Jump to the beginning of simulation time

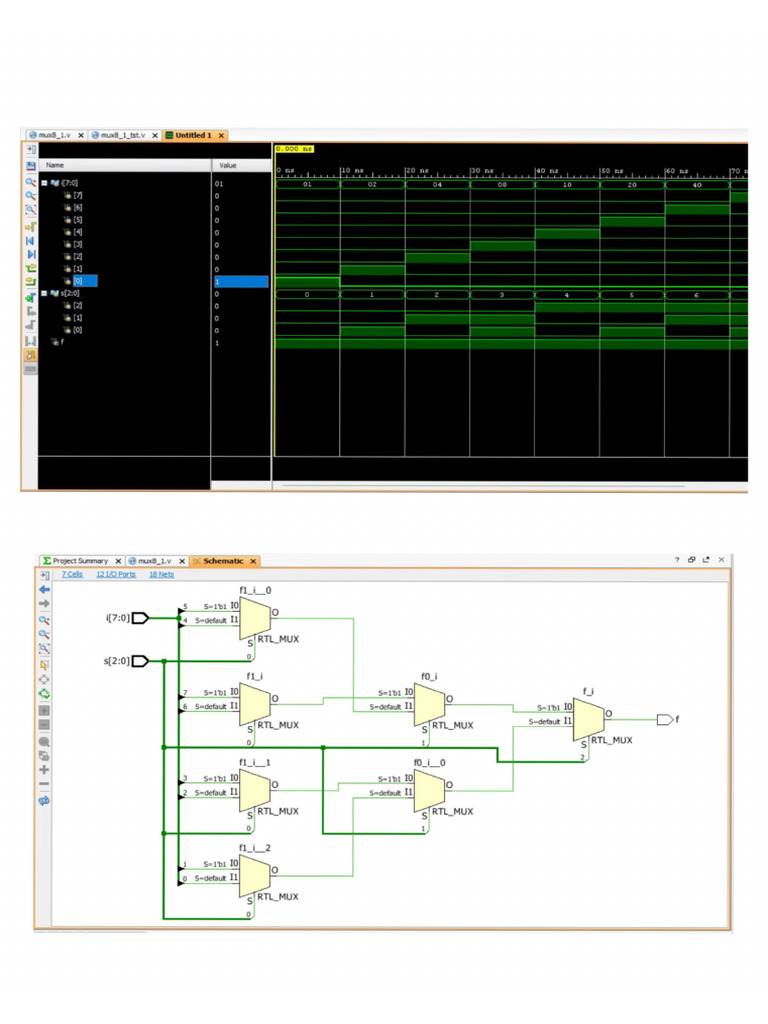[x=31, y=241]
